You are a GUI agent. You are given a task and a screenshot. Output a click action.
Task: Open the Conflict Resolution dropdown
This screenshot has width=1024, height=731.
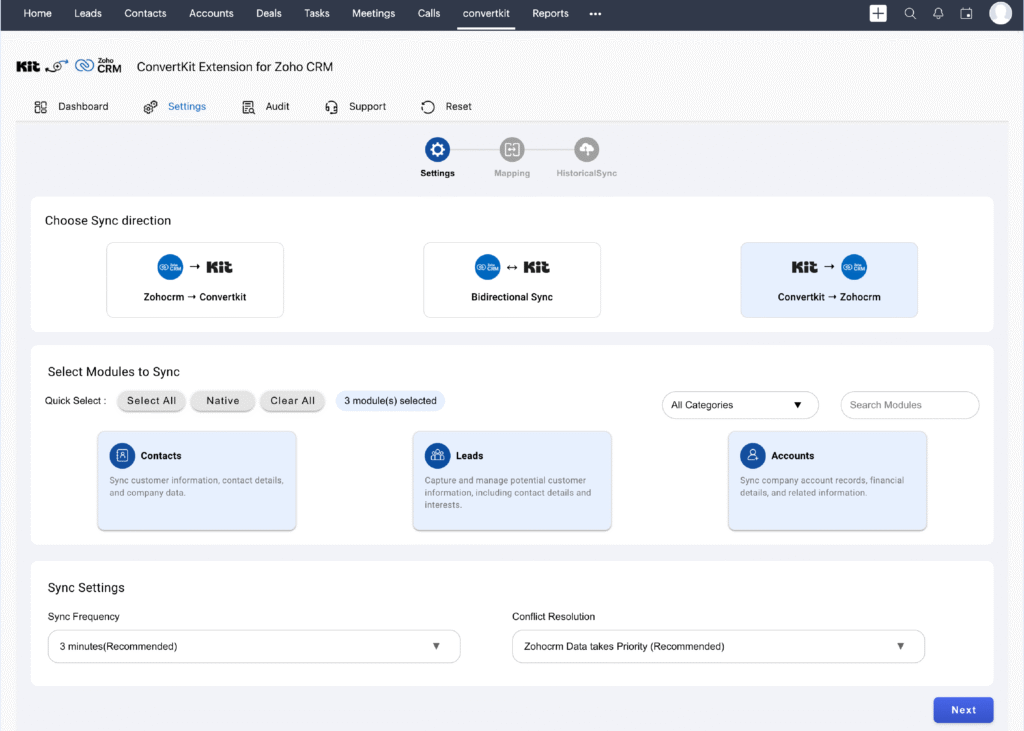click(718, 647)
